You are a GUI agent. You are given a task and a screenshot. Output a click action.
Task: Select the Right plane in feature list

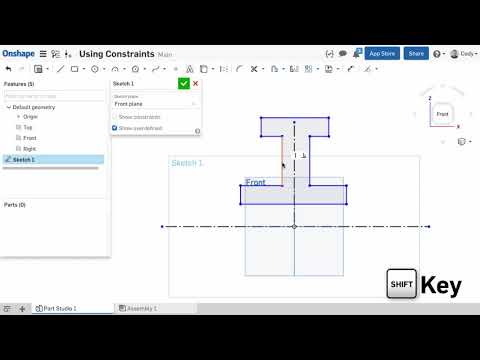pyautogui.click(x=30, y=149)
